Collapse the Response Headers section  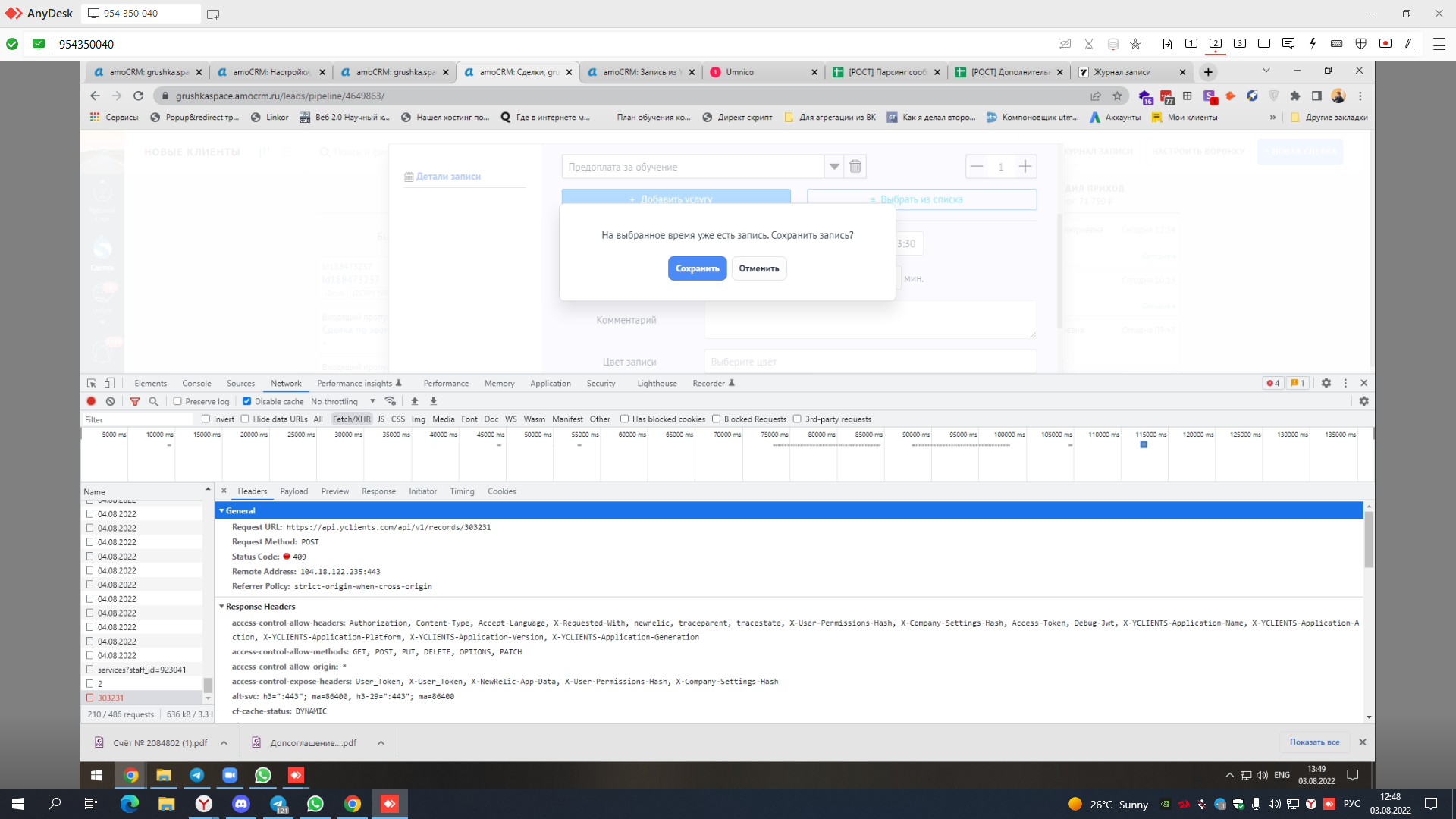tap(222, 607)
